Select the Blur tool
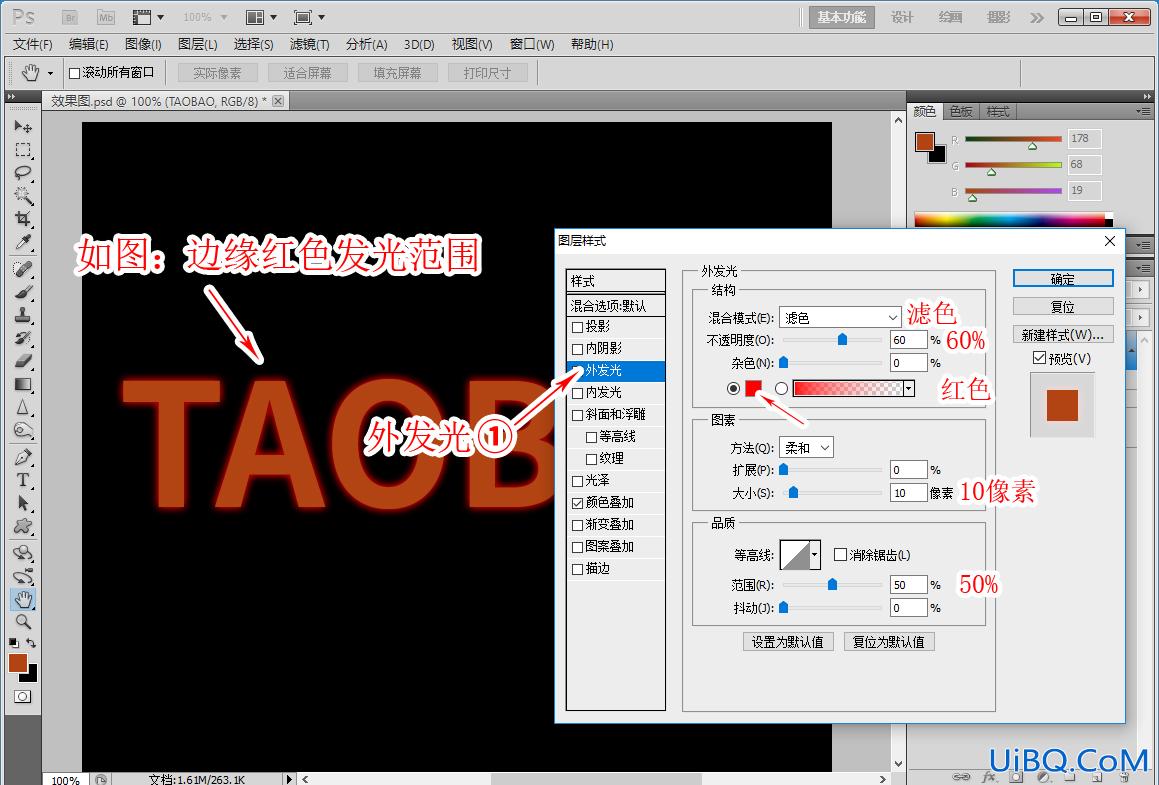This screenshot has width=1159, height=785. tap(23, 407)
